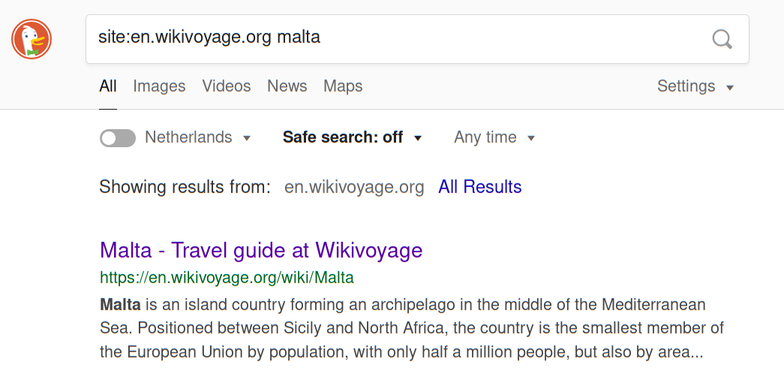
Task: Click the caret arrow next to Any time
Action: click(531, 138)
